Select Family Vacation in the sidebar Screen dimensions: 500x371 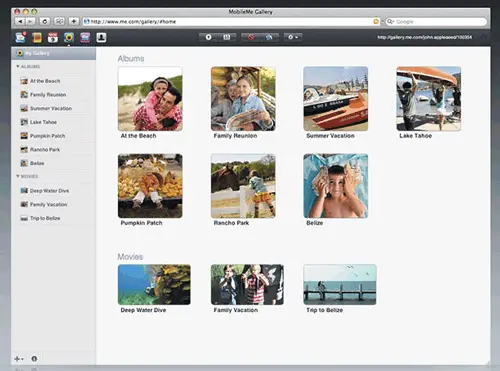pyautogui.click(x=54, y=204)
